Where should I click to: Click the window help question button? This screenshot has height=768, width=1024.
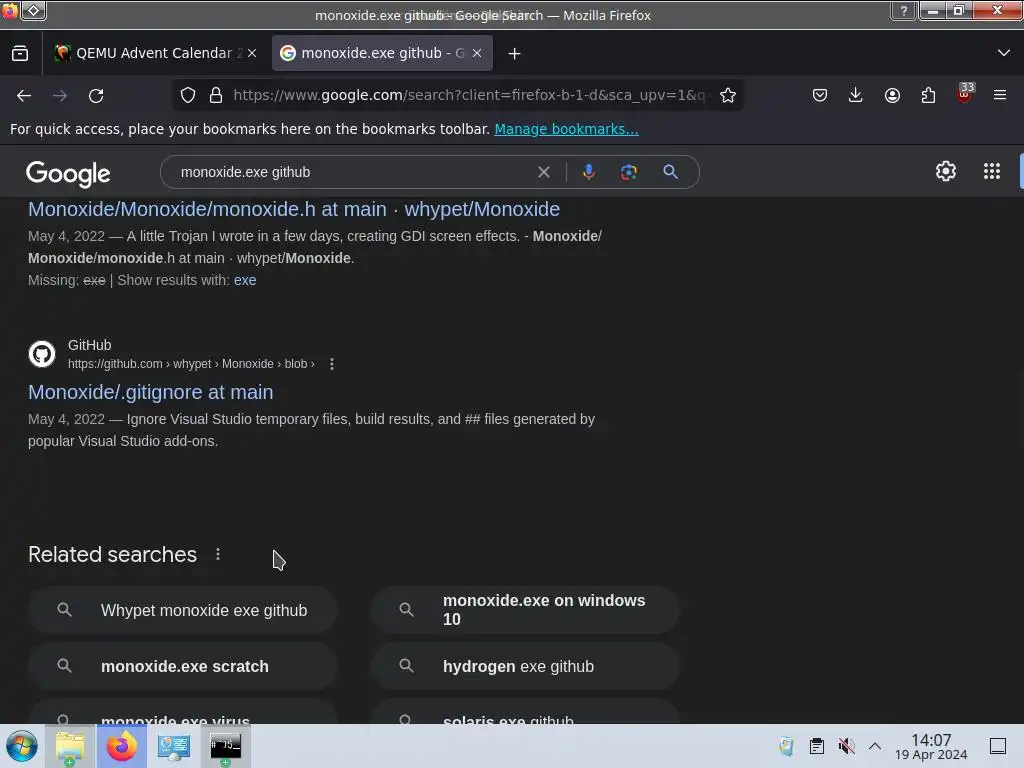(904, 11)
